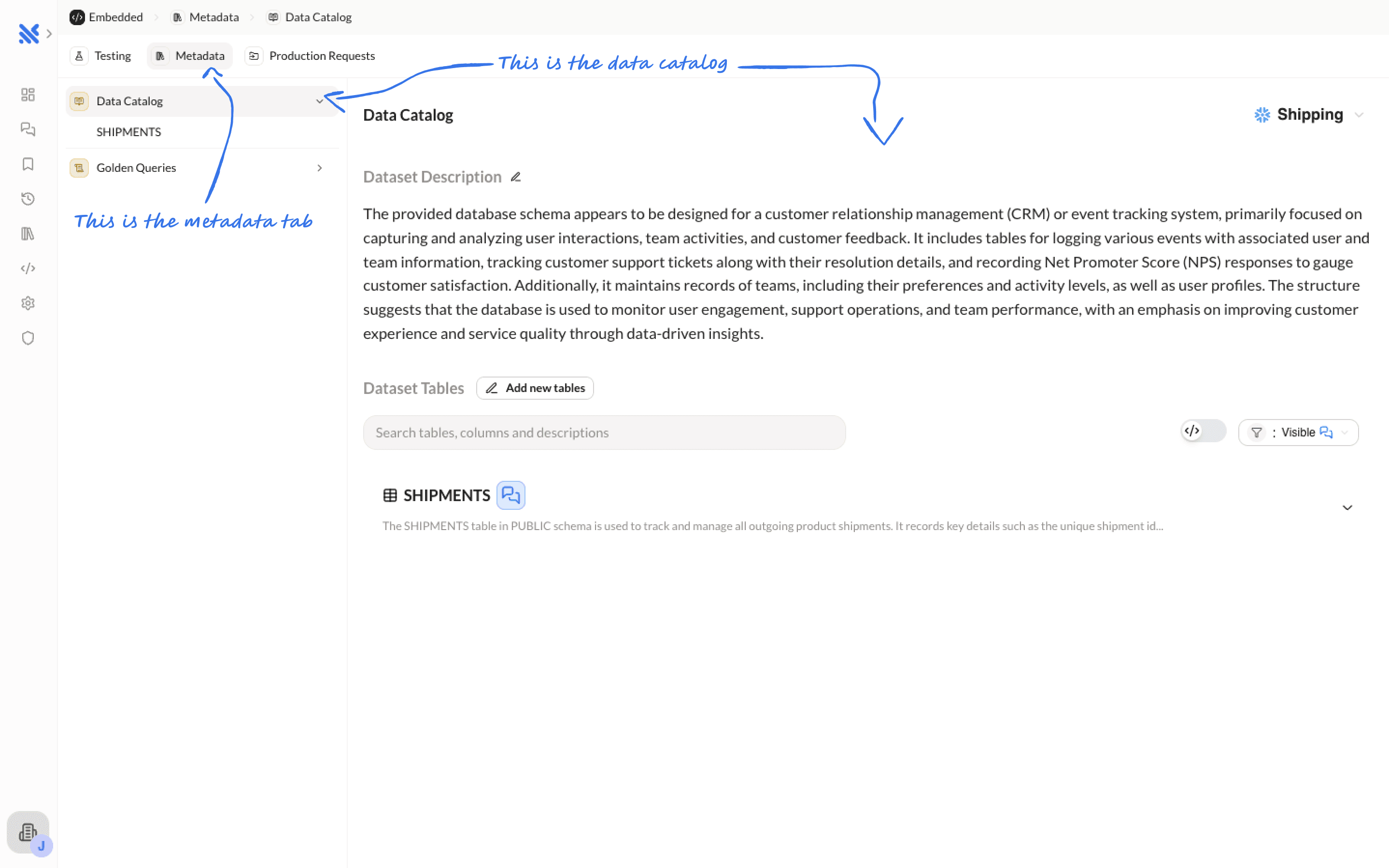This screenshot has width=1389, height=868.
Task: Click the Add new tables button
Action: (535, 388)
